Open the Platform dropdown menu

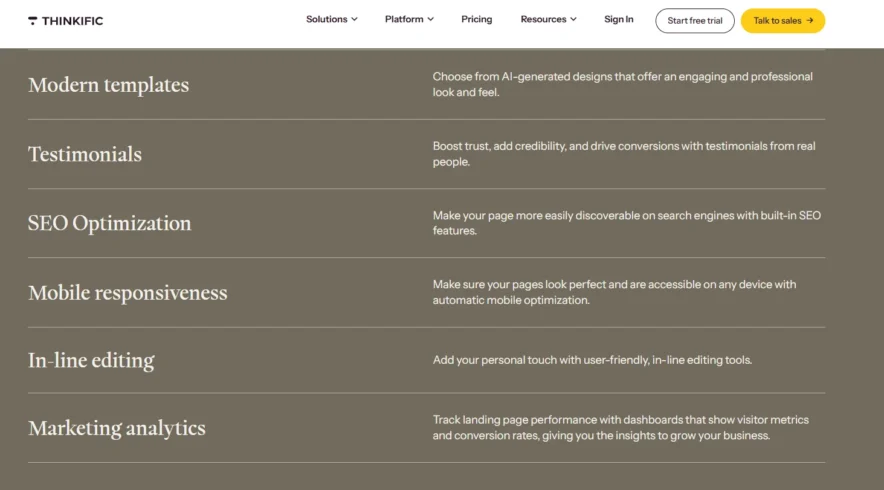pyautogui.click(x=409, y=19)
